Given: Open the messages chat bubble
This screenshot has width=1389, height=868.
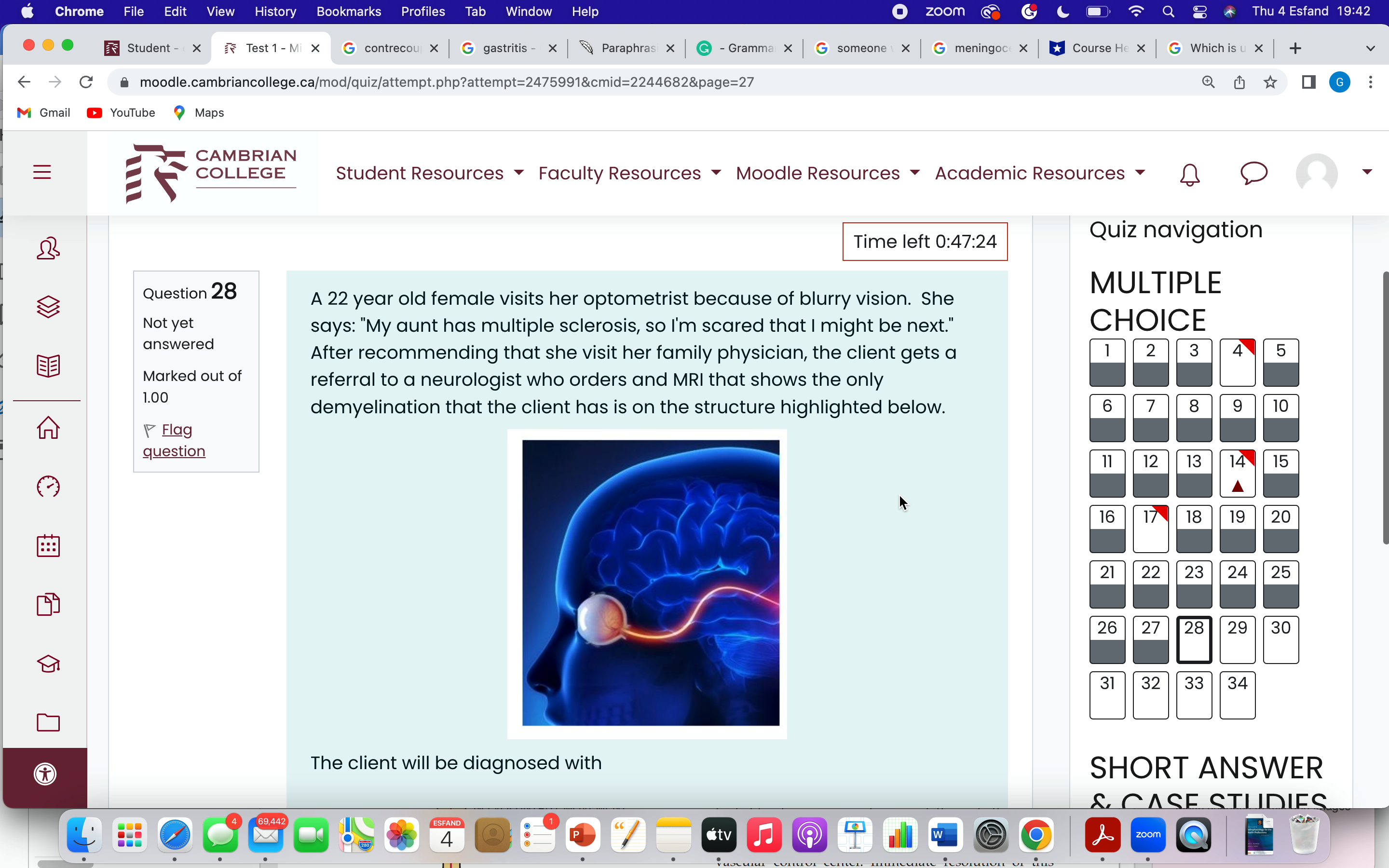Looking at the screenshot, I should click(x=1253, y=174).
